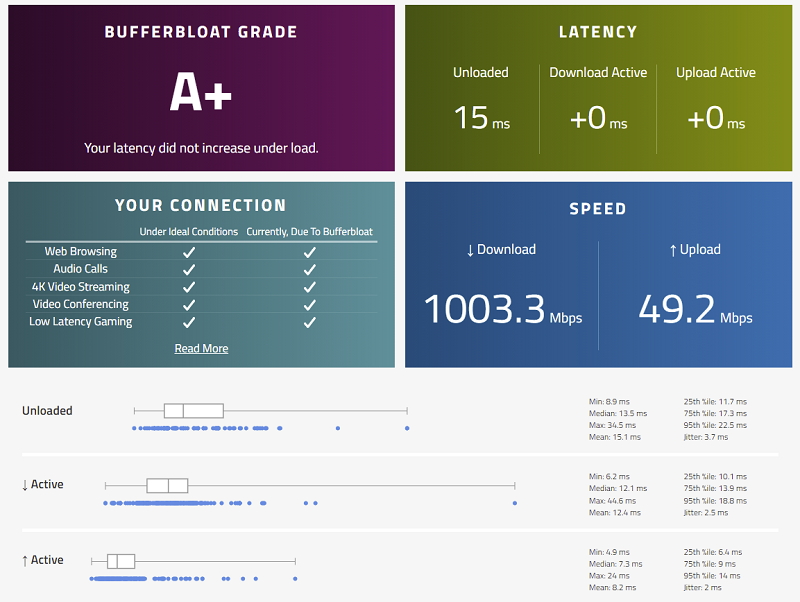Toggle the Web Browsing bufferbloat checkmark
The height and width of the screenshot is (602, 800).
(x=310, y=251)
